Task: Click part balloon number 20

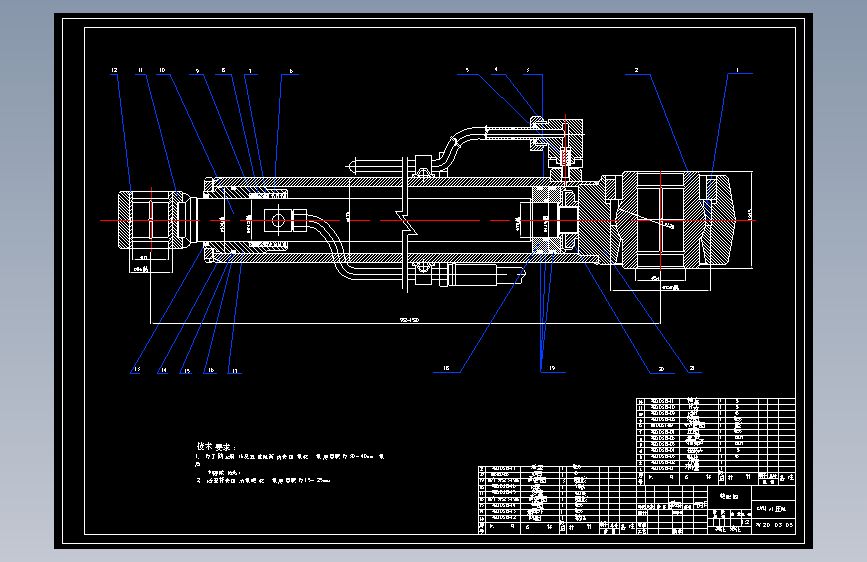Action: (661, 369)
